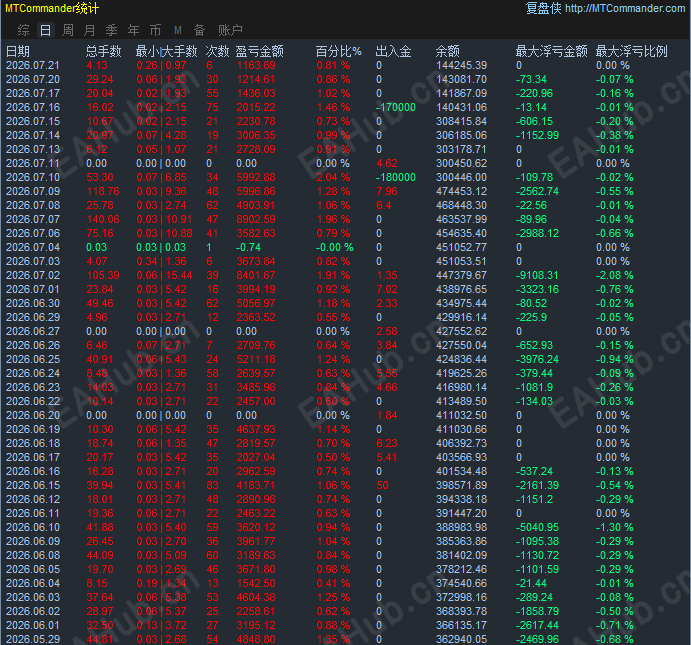Select balance value 362940.05
The image size is (691, 645).
(461, 639)
